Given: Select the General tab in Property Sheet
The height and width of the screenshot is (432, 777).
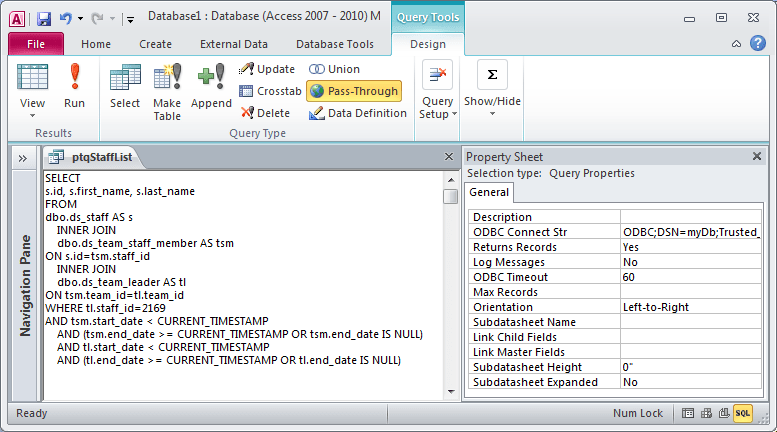Looking at the screenshot, I should tap(489, 192).
